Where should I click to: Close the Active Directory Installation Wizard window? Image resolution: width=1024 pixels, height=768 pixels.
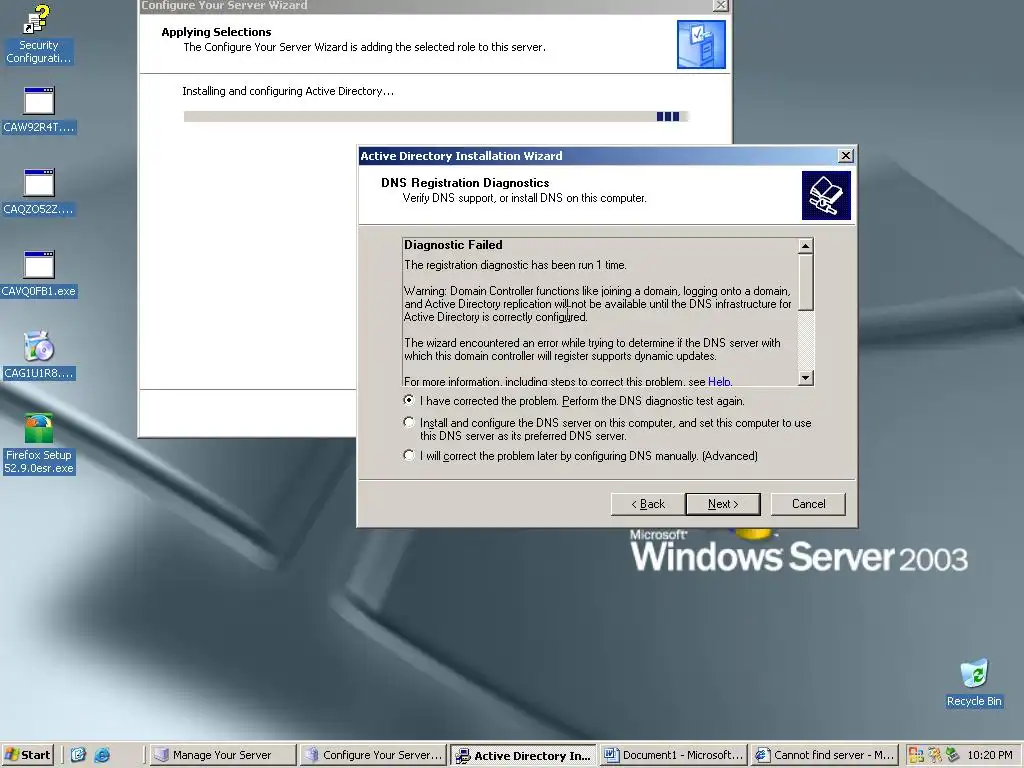[x=845, y=155]
